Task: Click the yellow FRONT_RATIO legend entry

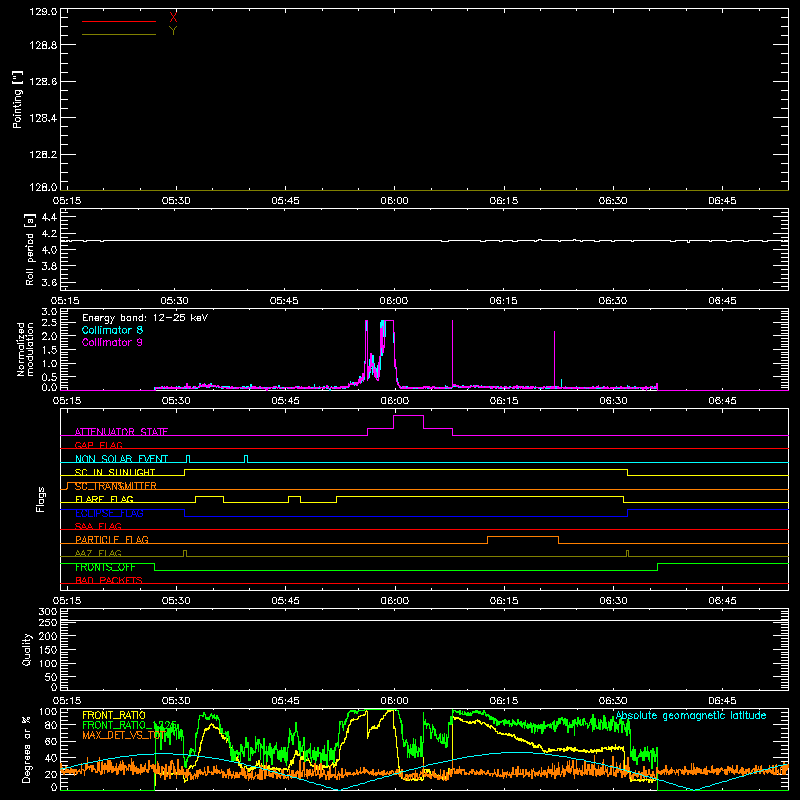Action: tap(114, 715)
